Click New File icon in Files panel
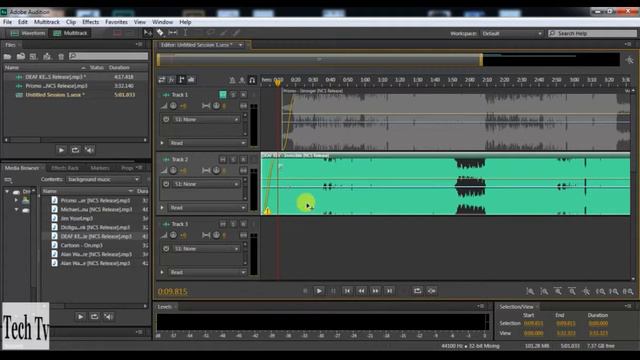Screen dimensions: 640x360 click(x=34, y=56)
